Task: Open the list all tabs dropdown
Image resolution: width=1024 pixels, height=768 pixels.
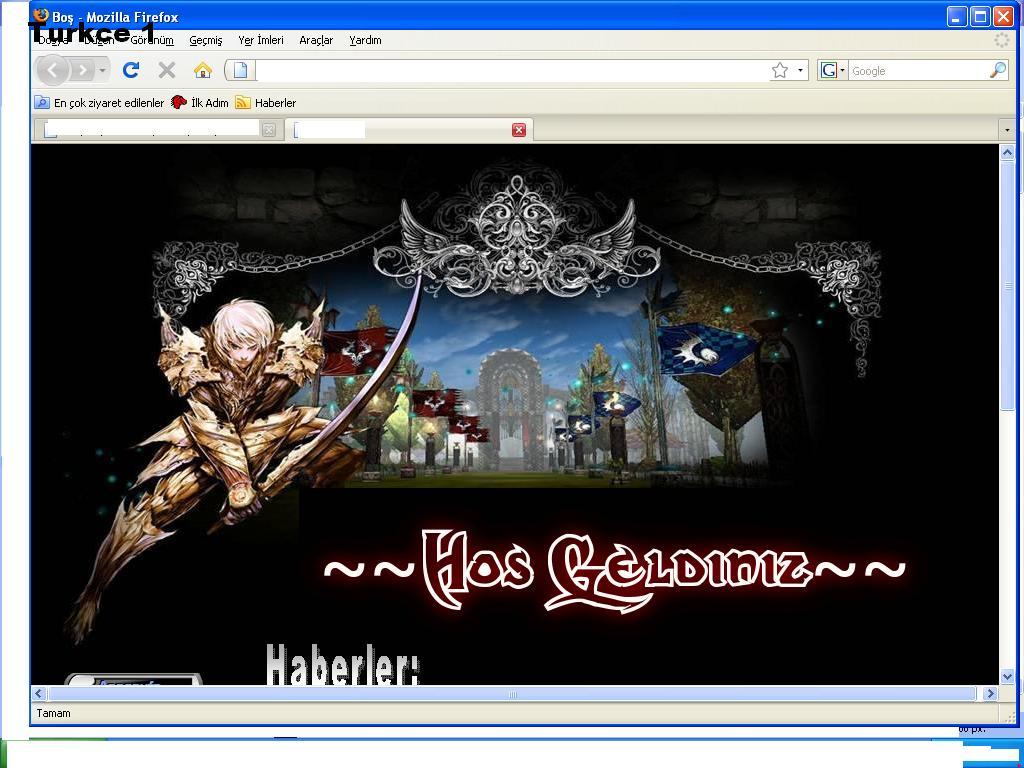Action: click(1007, 130)
